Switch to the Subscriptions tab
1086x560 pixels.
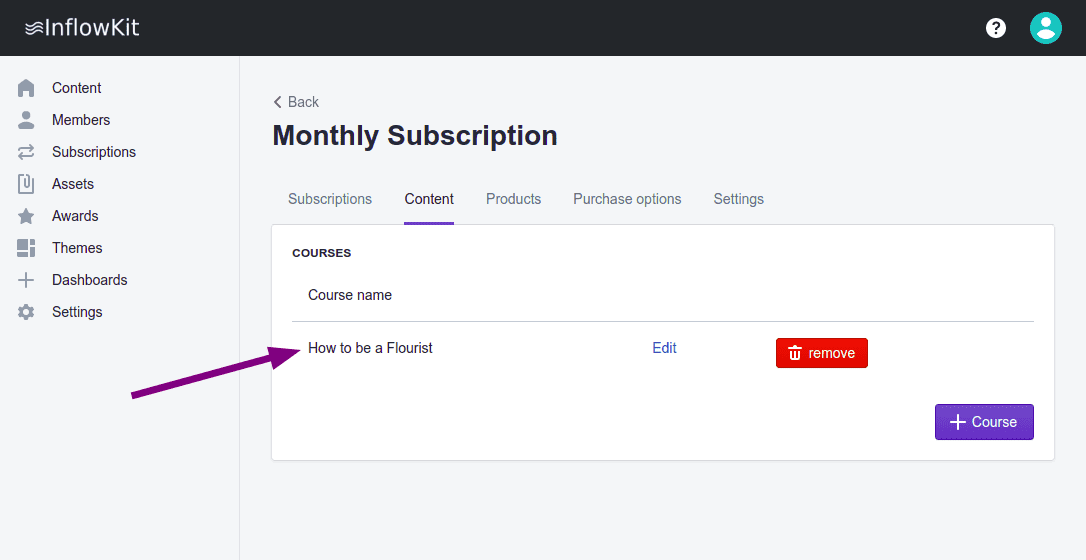click(330, 199)
